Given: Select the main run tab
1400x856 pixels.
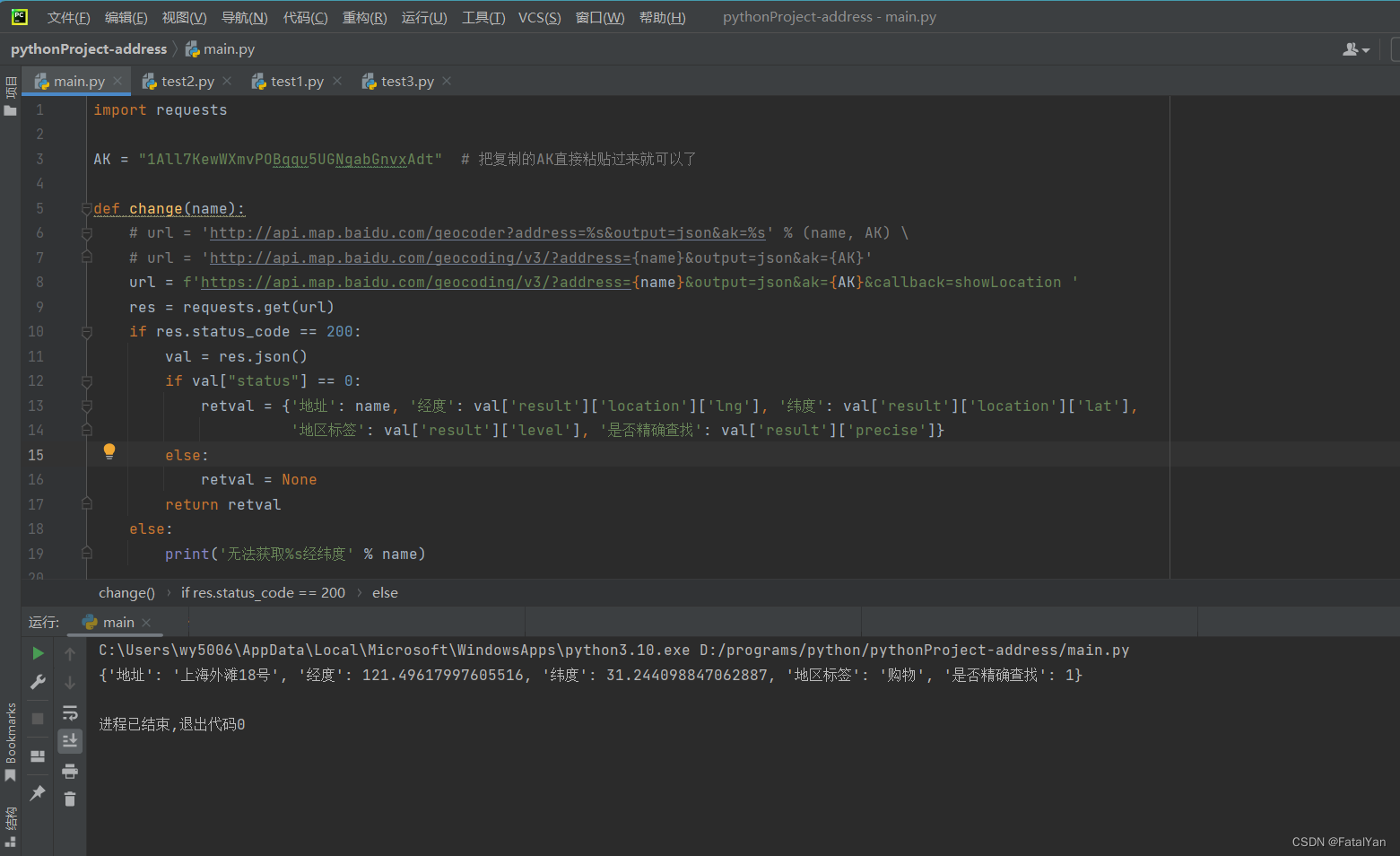Looking at the screenshot, I should (117, 622).
